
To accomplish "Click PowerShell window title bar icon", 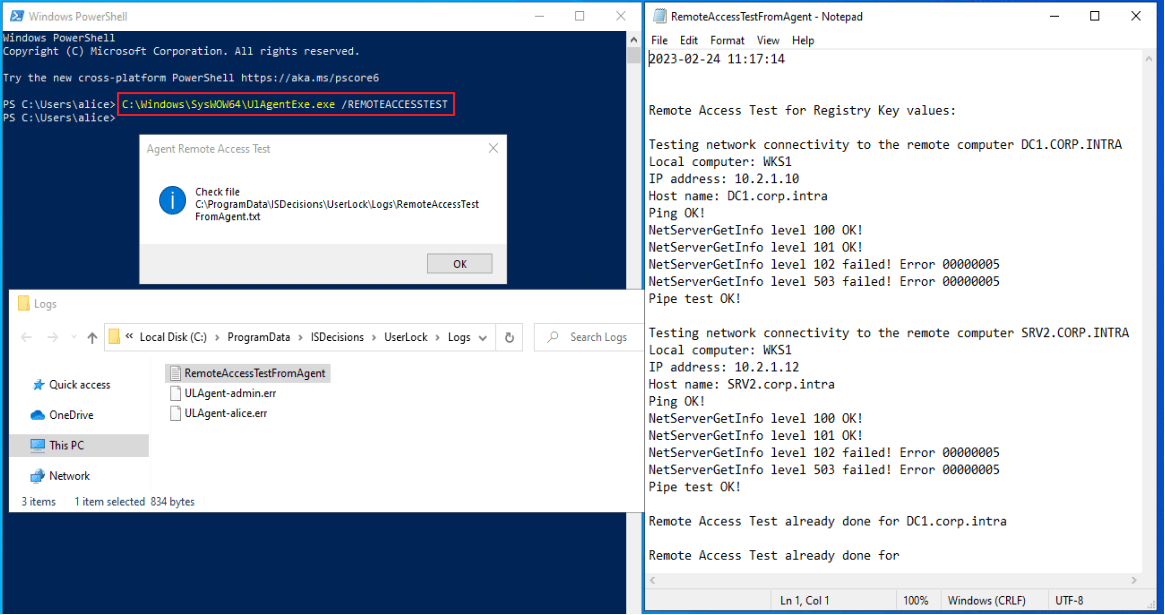I will point(16,16).
